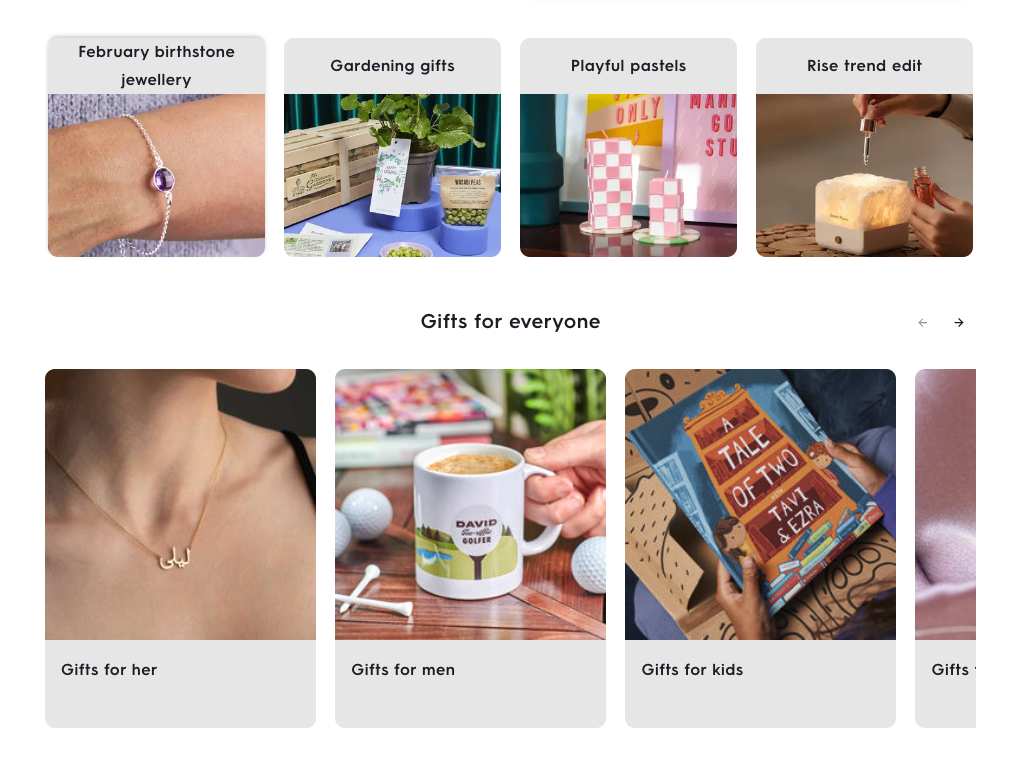Click the Gifts for her label

coord(109,670)
